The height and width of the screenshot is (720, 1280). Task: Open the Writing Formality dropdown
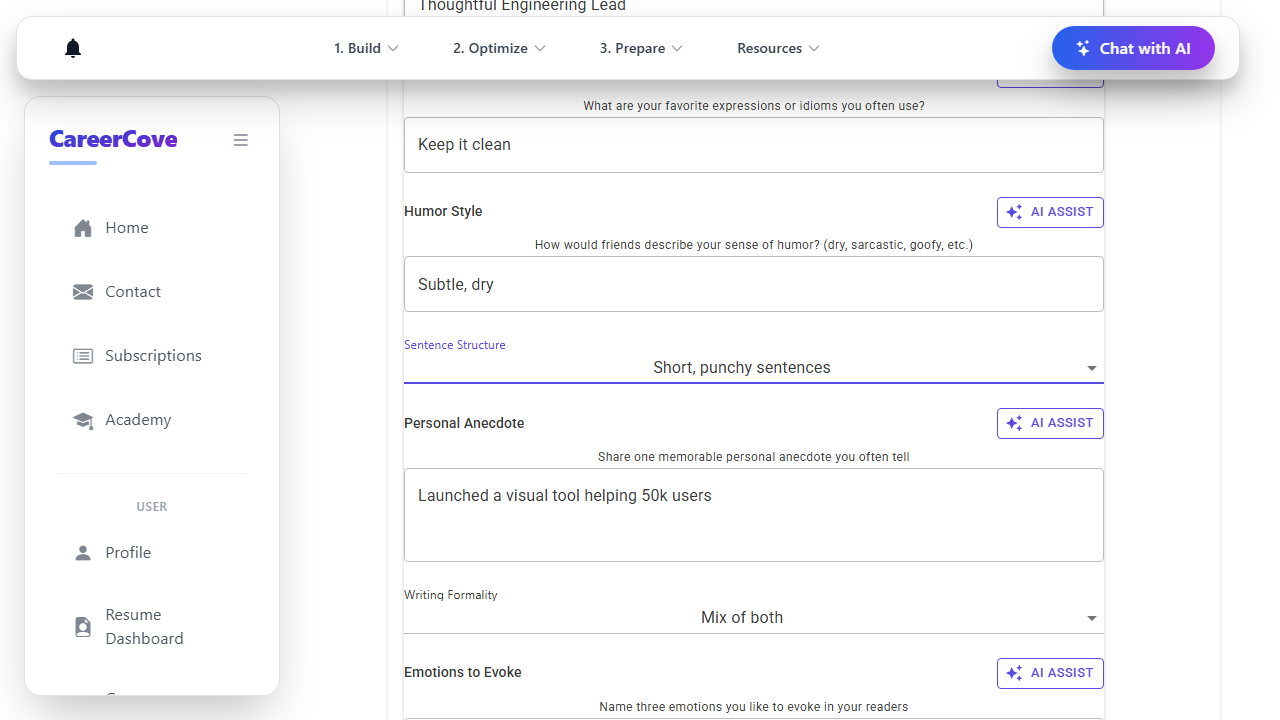point(754,618)
